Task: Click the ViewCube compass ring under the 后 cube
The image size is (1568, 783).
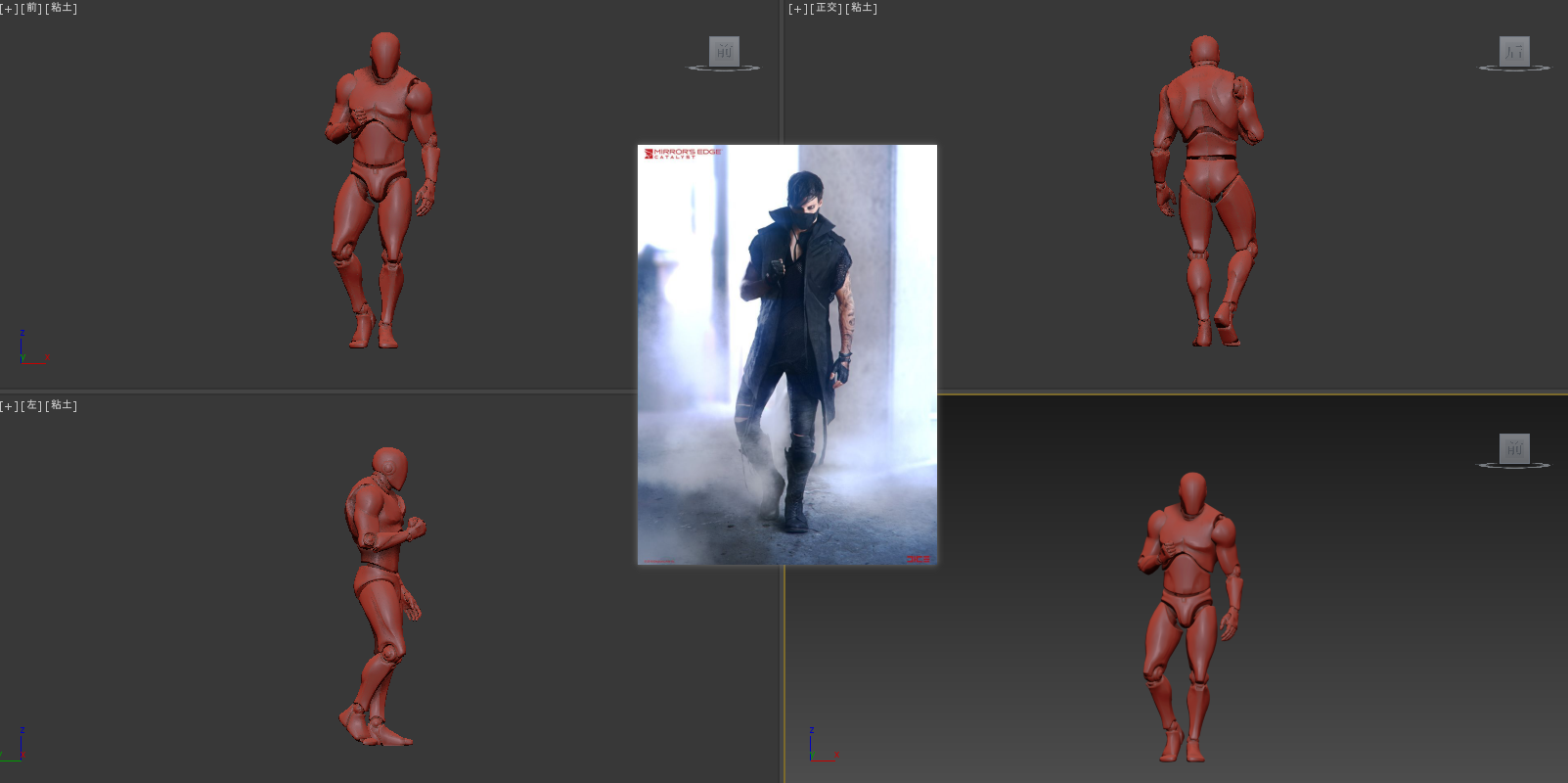Action: 1514,69
